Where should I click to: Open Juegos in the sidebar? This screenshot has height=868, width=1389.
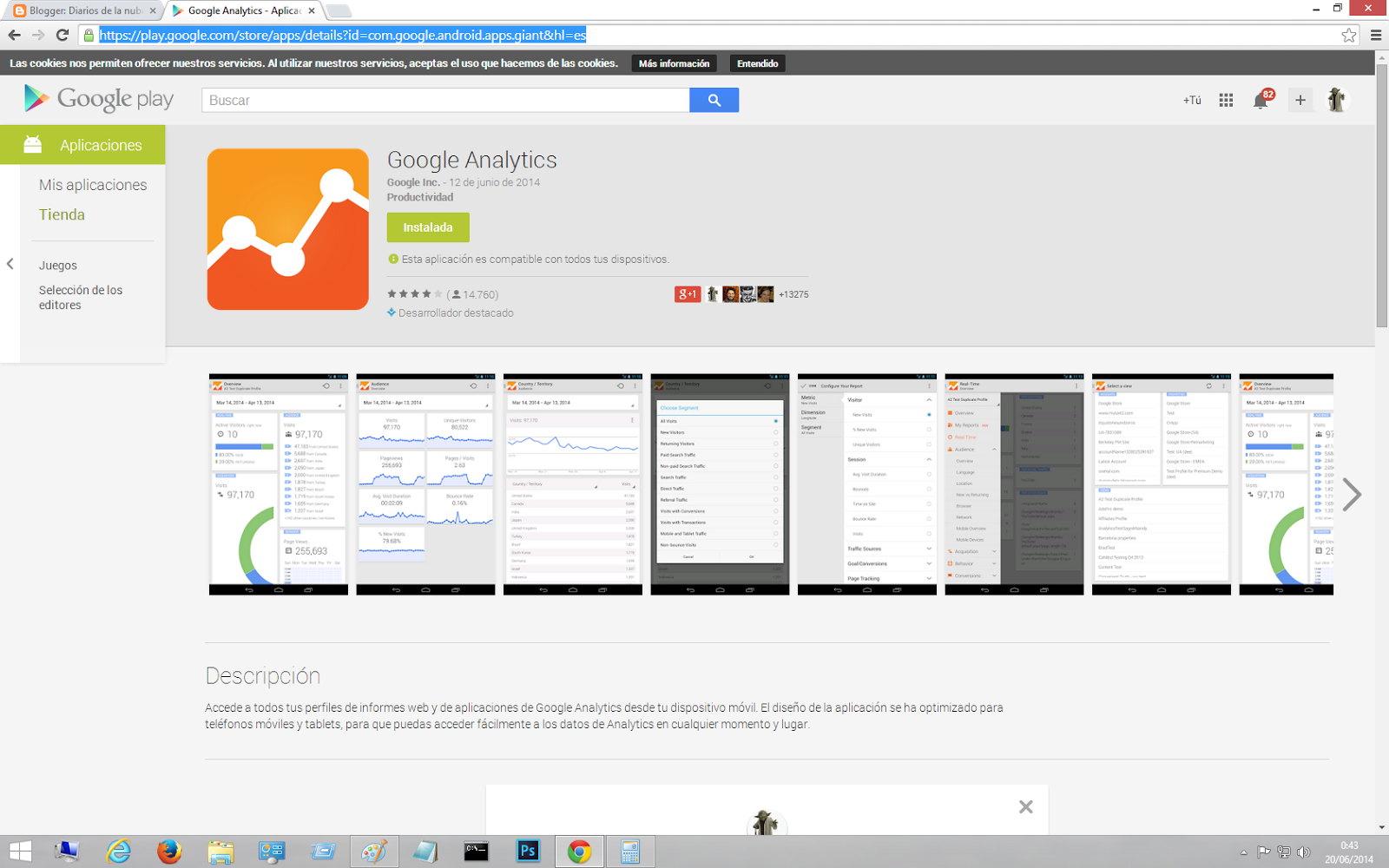pos(57,266)
